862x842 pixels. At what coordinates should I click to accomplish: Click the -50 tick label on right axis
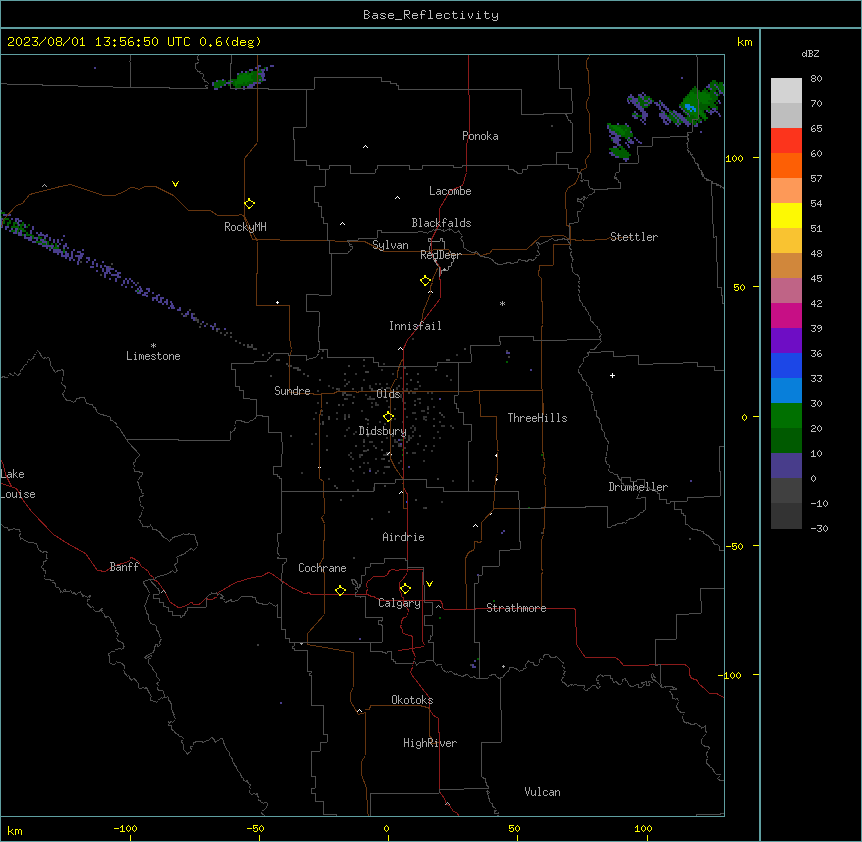click(734, 546)
